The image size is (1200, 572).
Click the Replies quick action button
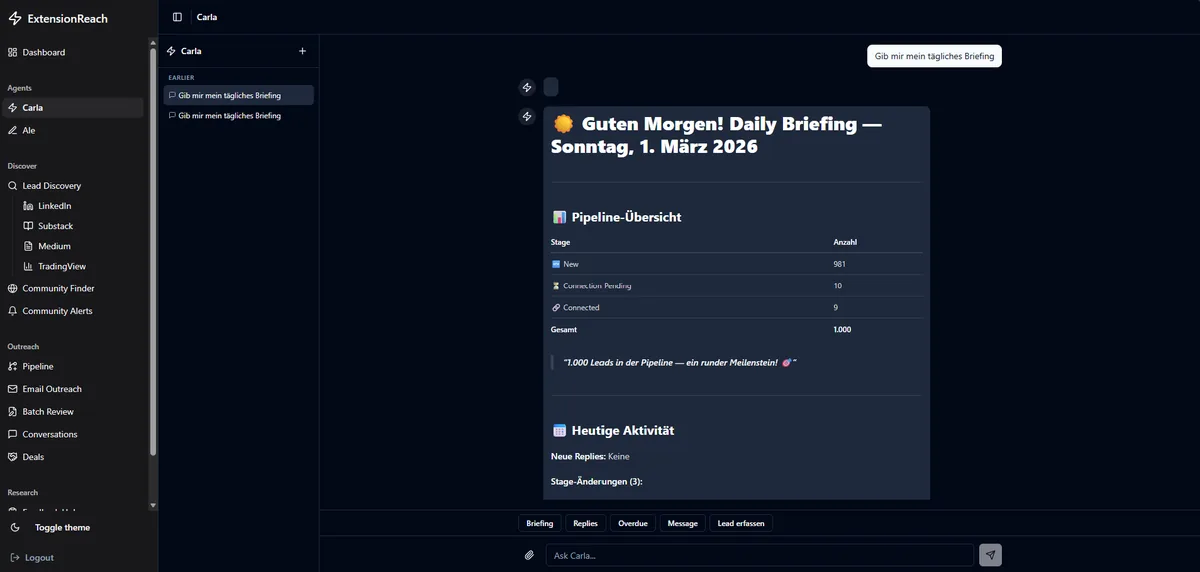click(585, 523)
